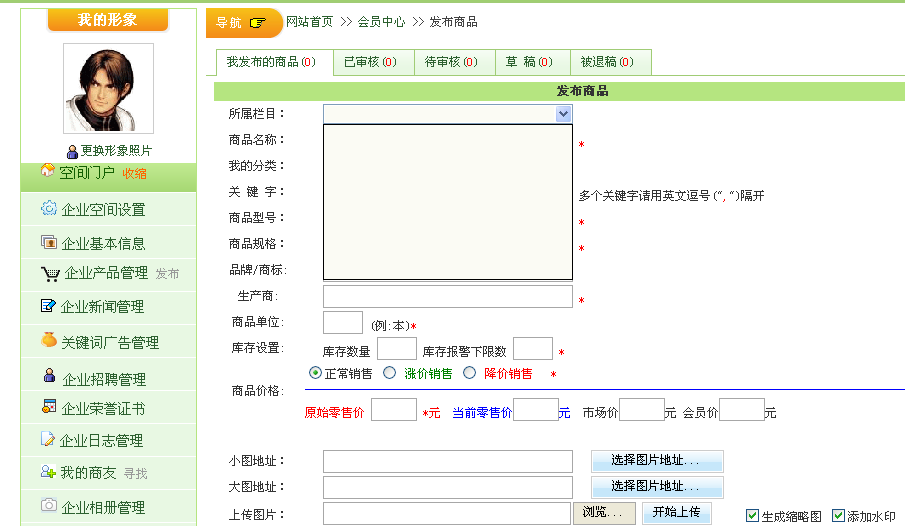The image size is (905, 526).
Task: Click the 库存报警下限数 input field
Action: click(533, 348)
